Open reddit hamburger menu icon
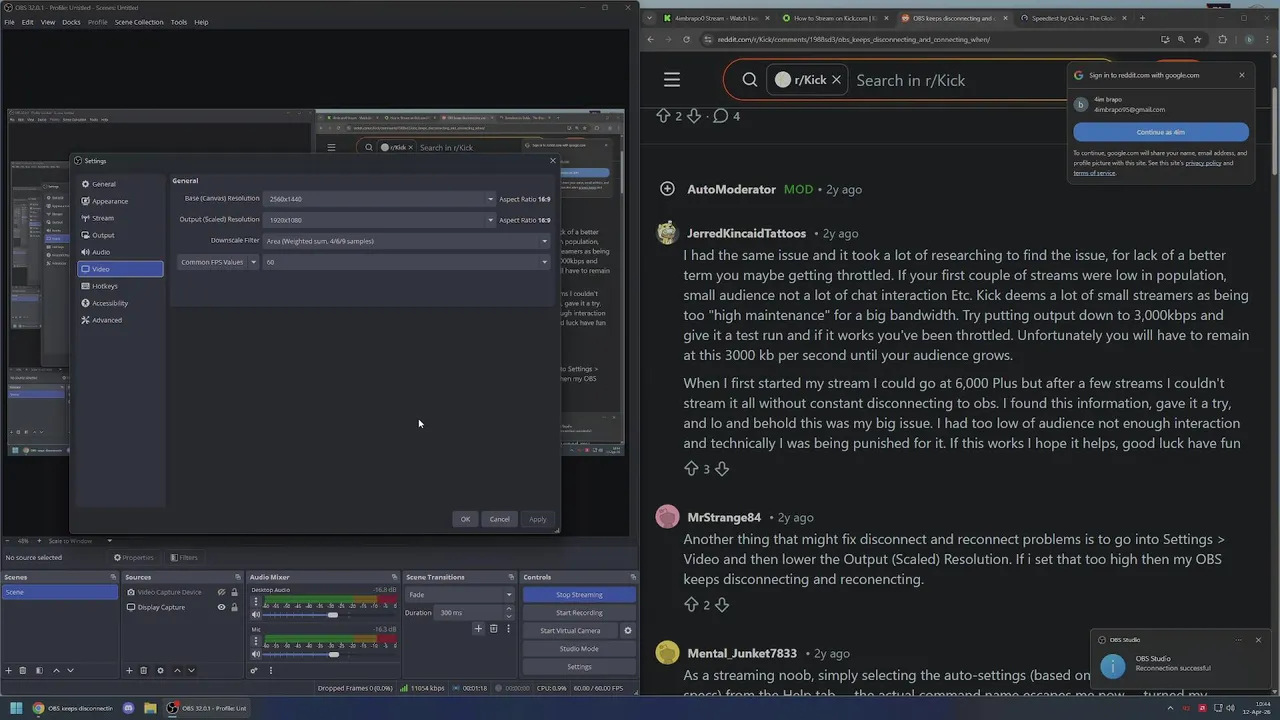 (x=672, y=80)
